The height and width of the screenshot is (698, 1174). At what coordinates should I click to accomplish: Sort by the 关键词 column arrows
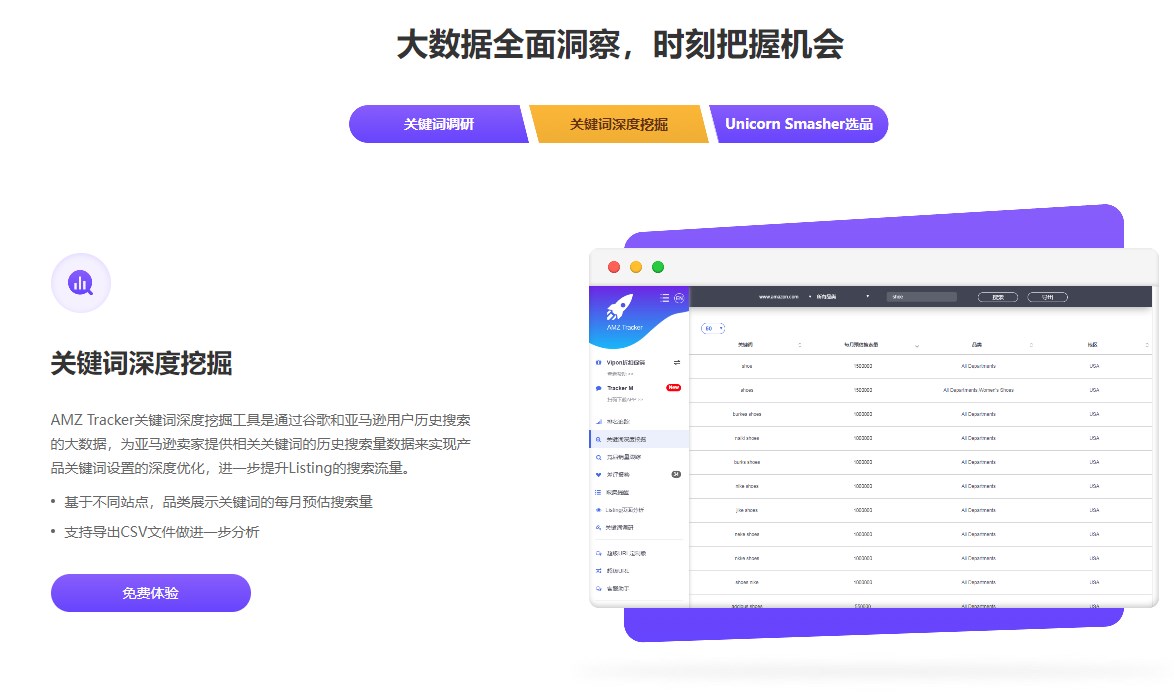click(x=800, y=345)
